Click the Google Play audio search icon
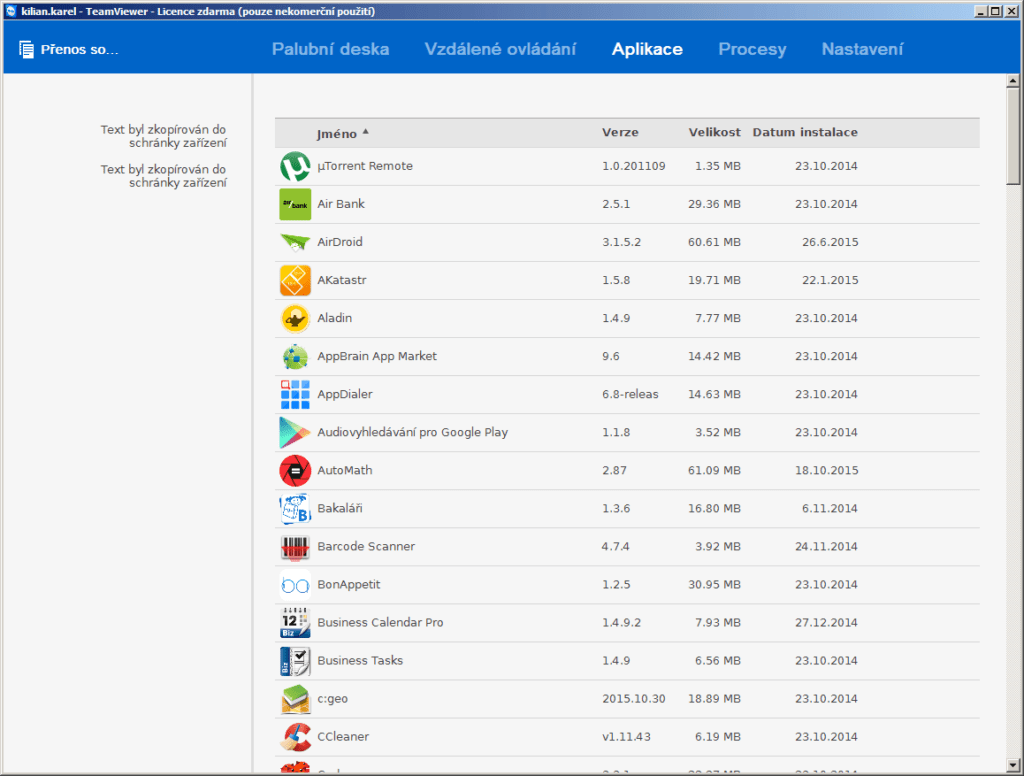 [x=295, y=432]
